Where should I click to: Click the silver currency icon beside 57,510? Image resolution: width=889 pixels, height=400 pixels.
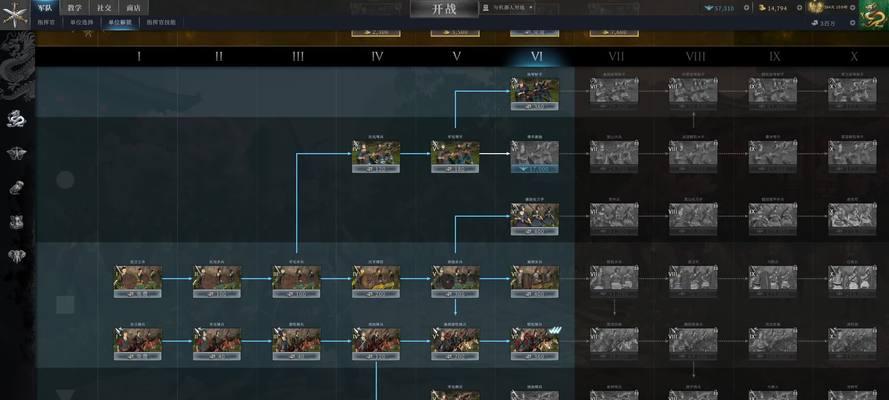point(706,8)
